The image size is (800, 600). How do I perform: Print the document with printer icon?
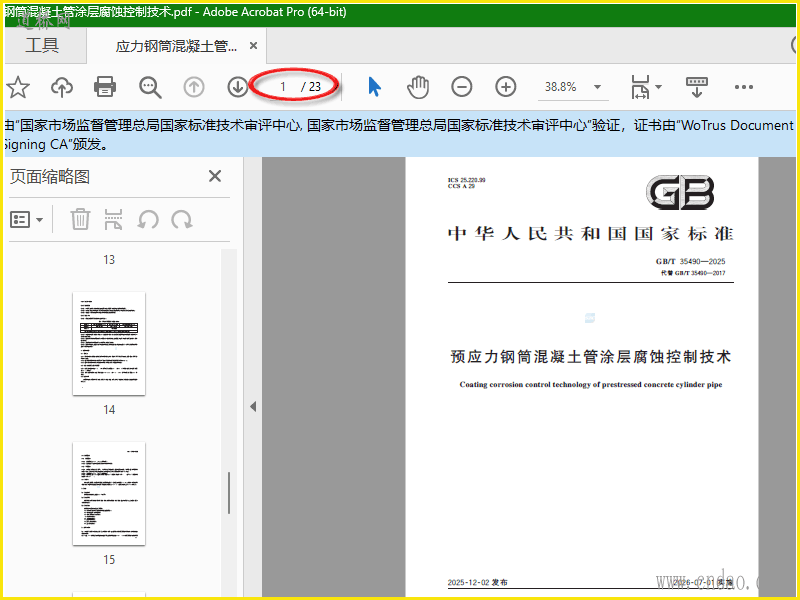pyautogui.click(x=105, y=87)
